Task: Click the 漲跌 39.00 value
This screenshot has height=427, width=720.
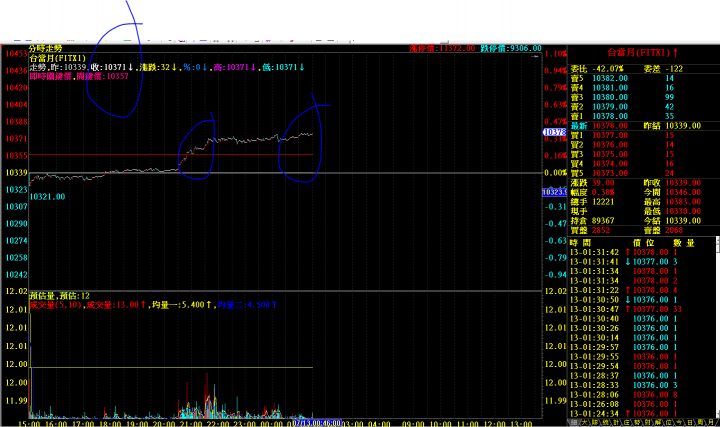Action: (603, 183)
